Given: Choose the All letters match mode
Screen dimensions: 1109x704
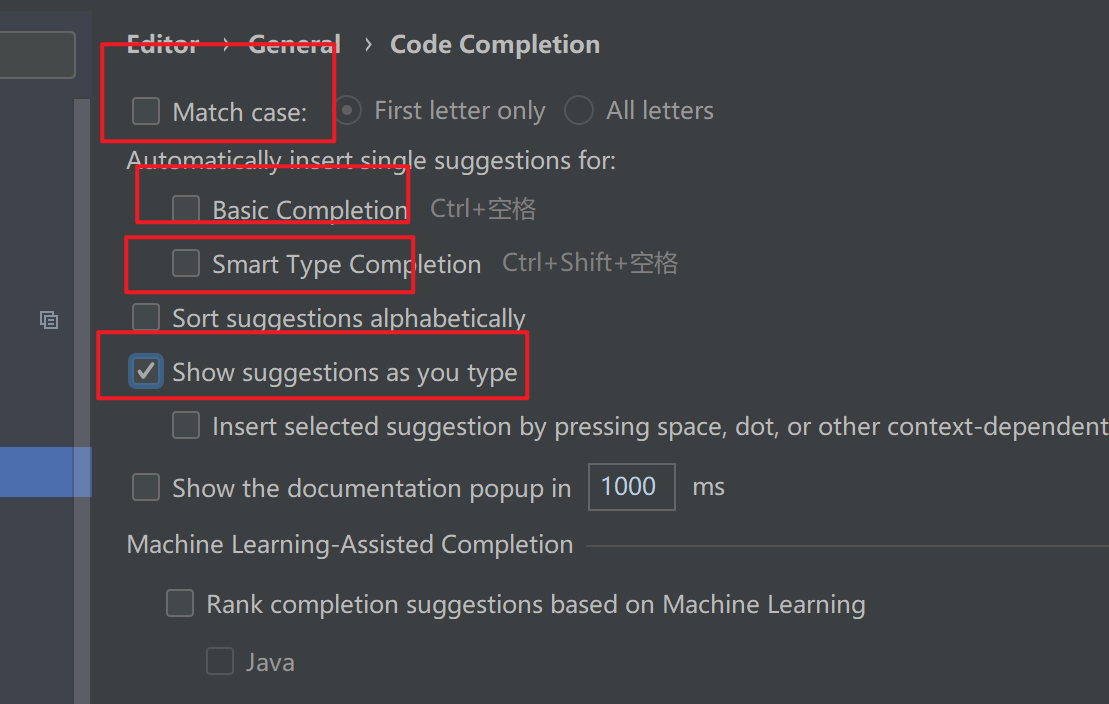Looking at the screenshot, I should click(x=579, y=110).
